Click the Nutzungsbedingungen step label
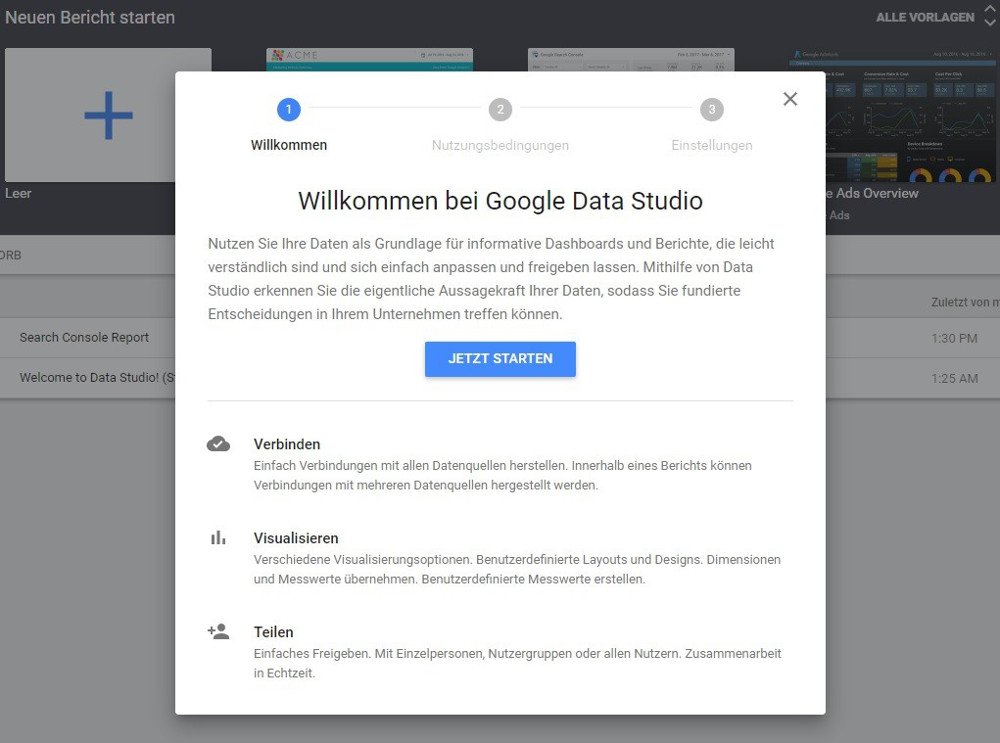 click(500, 145)
